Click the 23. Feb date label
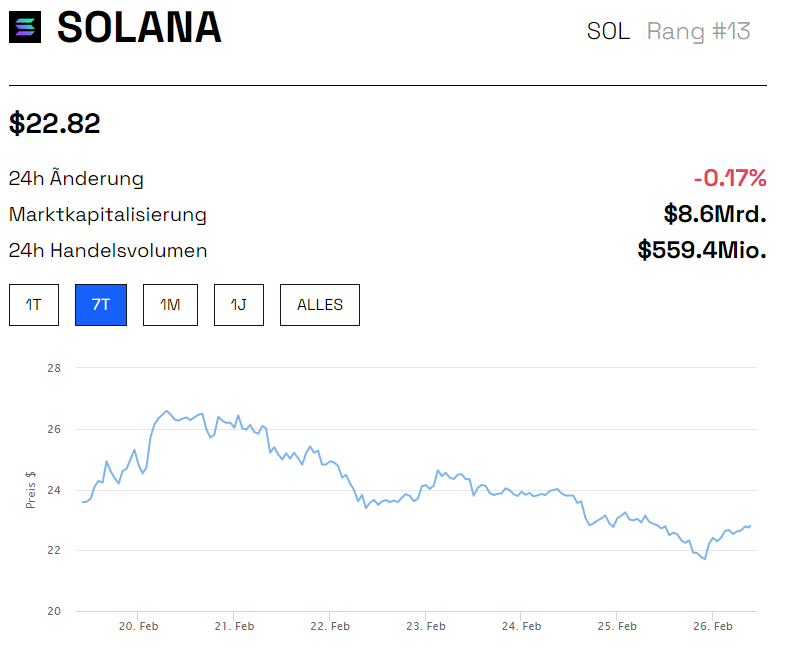The width and height of the screenshot is (795, 654). tap(426, 627)
